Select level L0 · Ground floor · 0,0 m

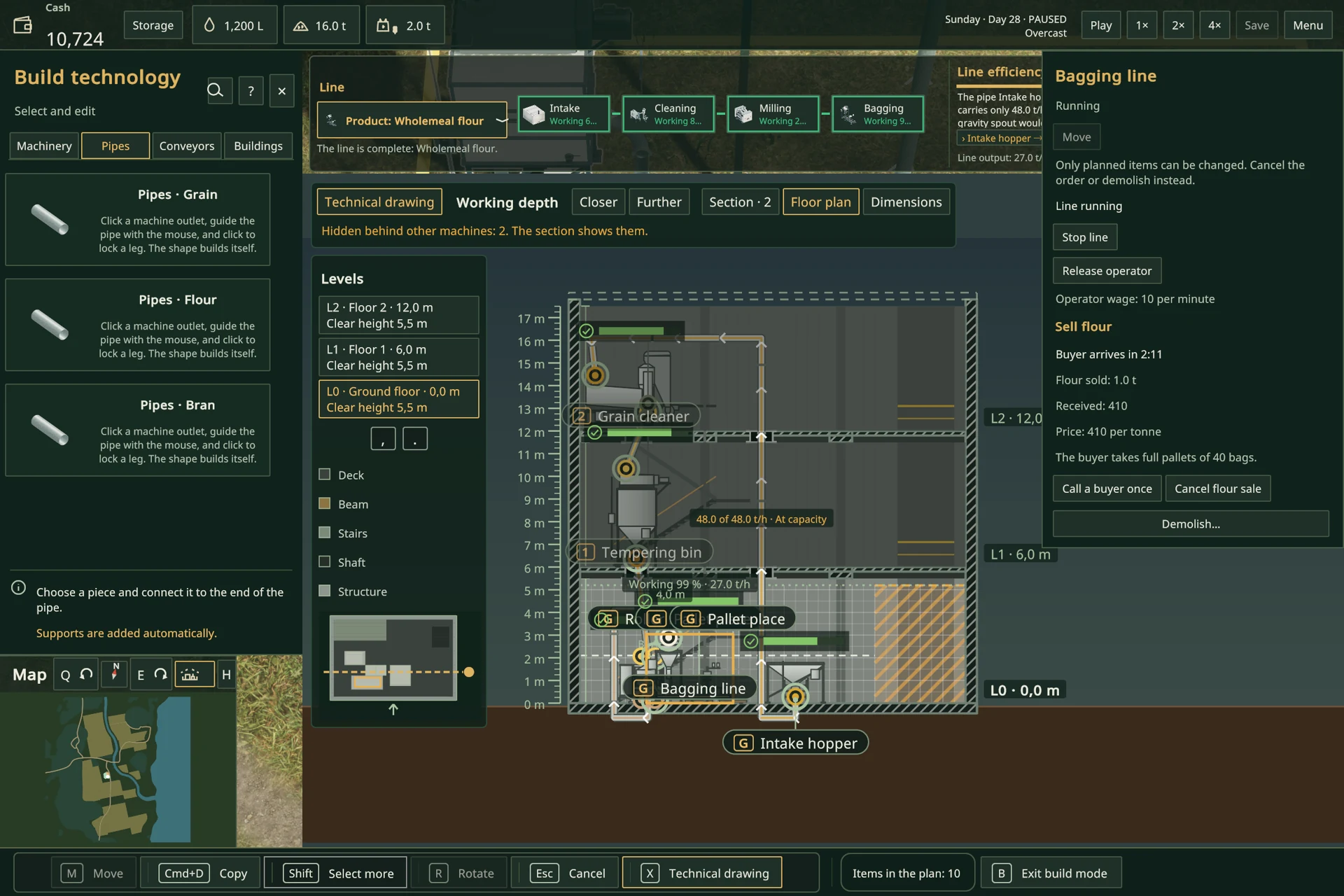pyautogui.click(x=398, y=399)
